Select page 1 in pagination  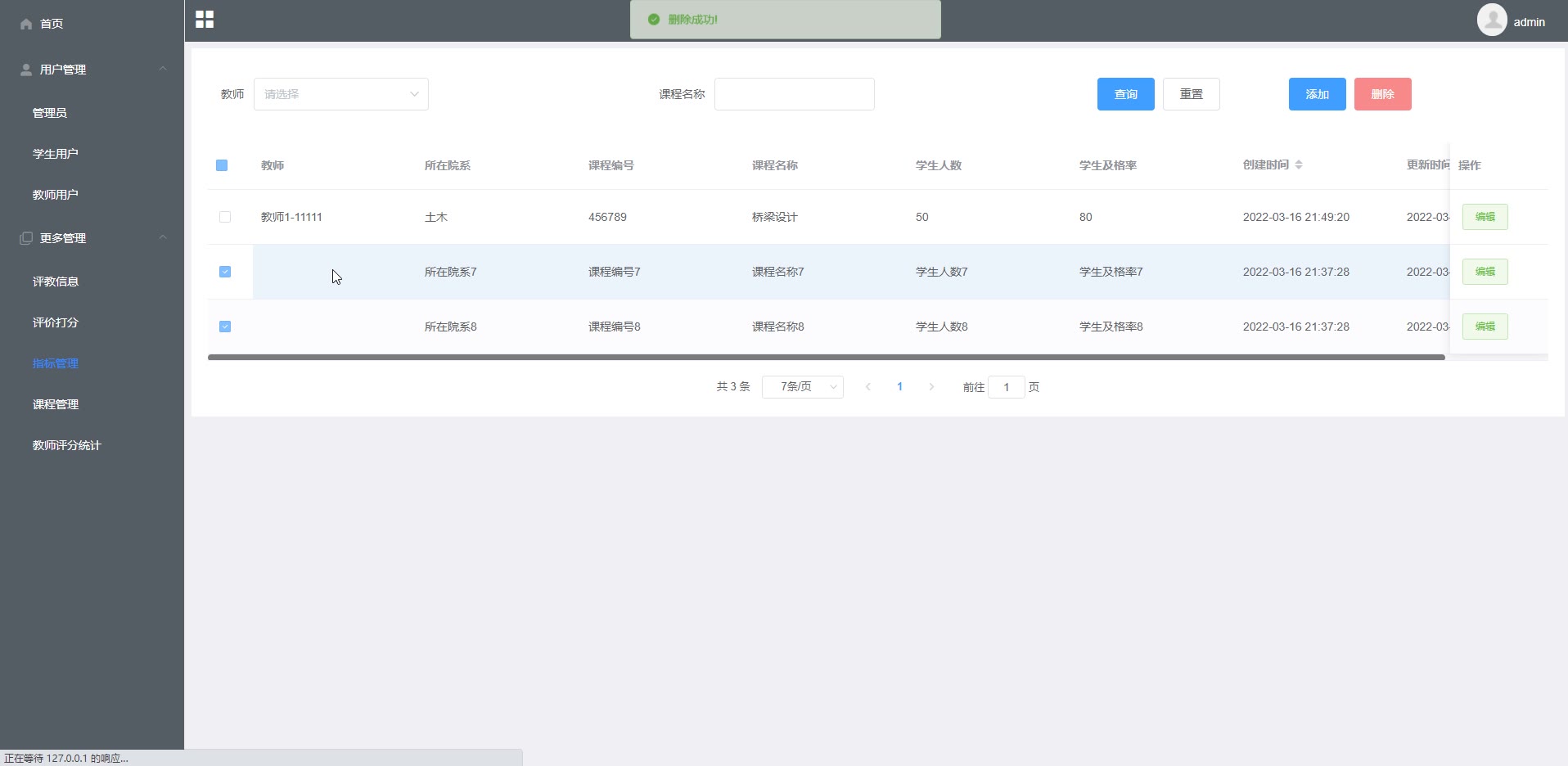[x=899, y=387]
